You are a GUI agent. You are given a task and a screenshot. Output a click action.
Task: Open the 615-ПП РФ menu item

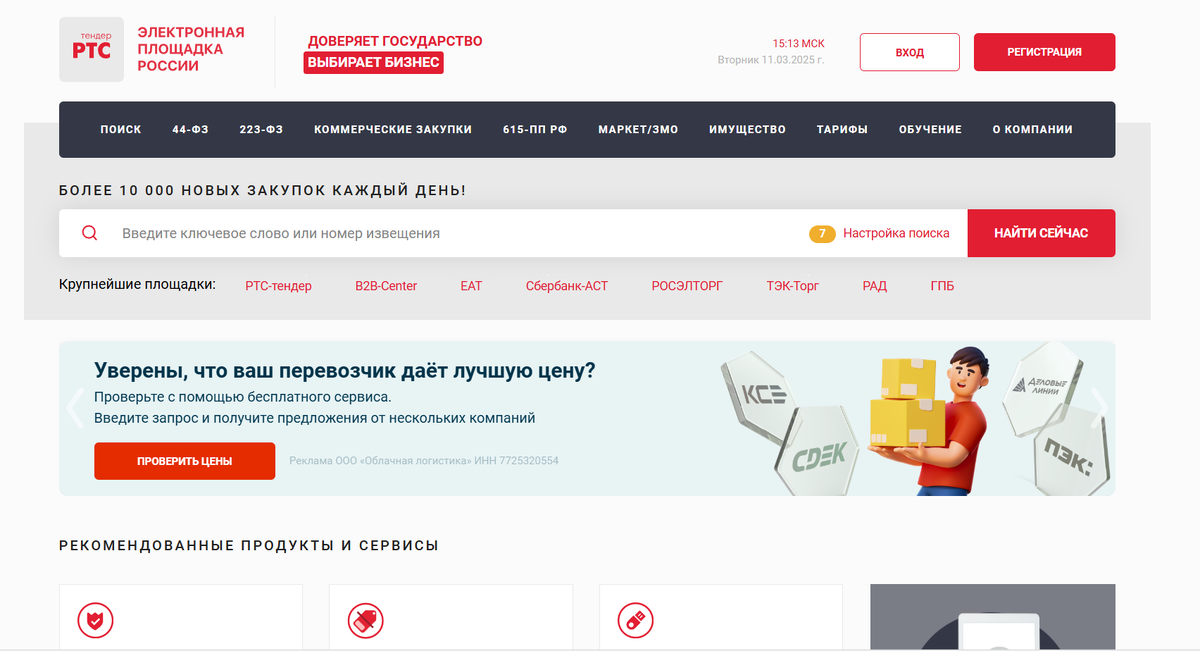tap(535, 129)
